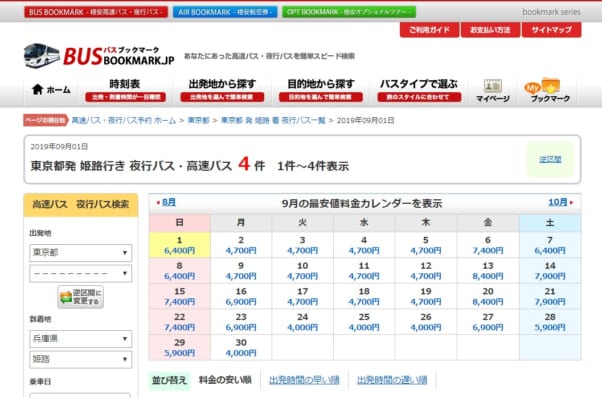
Task: Open the departure prefecture dropdown 東京都
Action: [x=81, y=253]
